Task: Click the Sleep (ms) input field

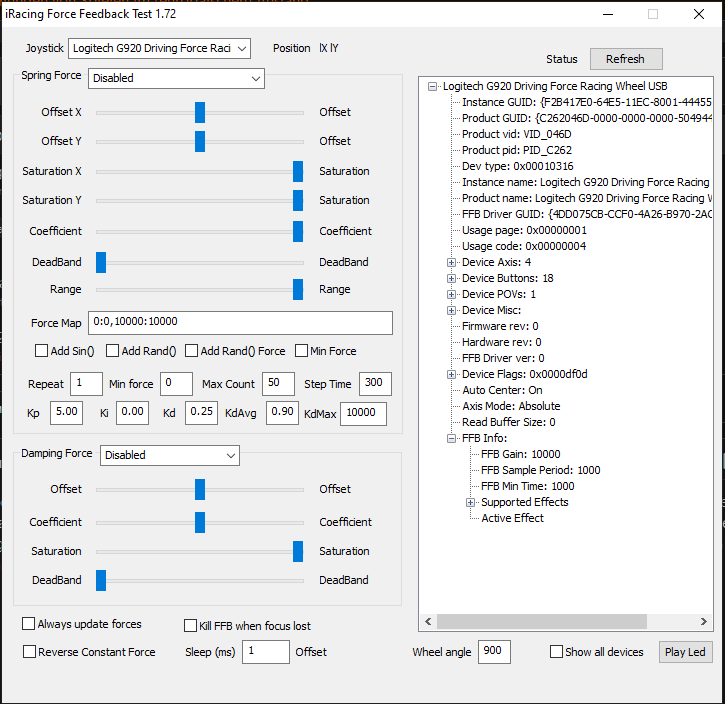Action: 266,652
